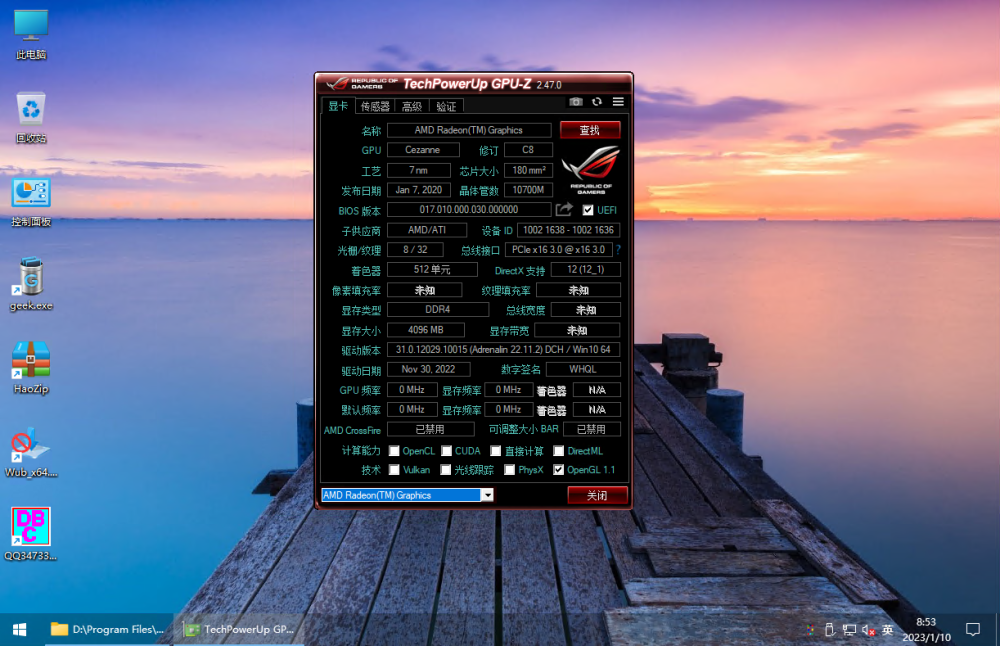Open D:\Program Files taskbar item
The image size is (1000, 646).
[108, 629]
